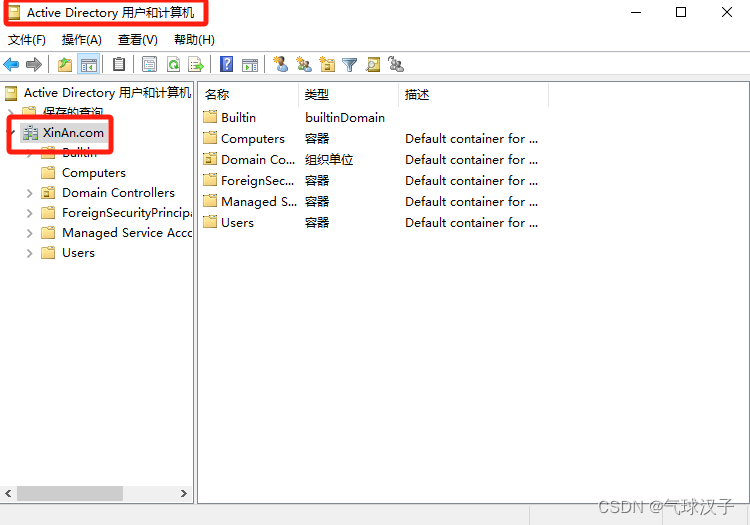750x525 pixels.
Task: Open filter options via funnel icon
Action: point(350,65)
